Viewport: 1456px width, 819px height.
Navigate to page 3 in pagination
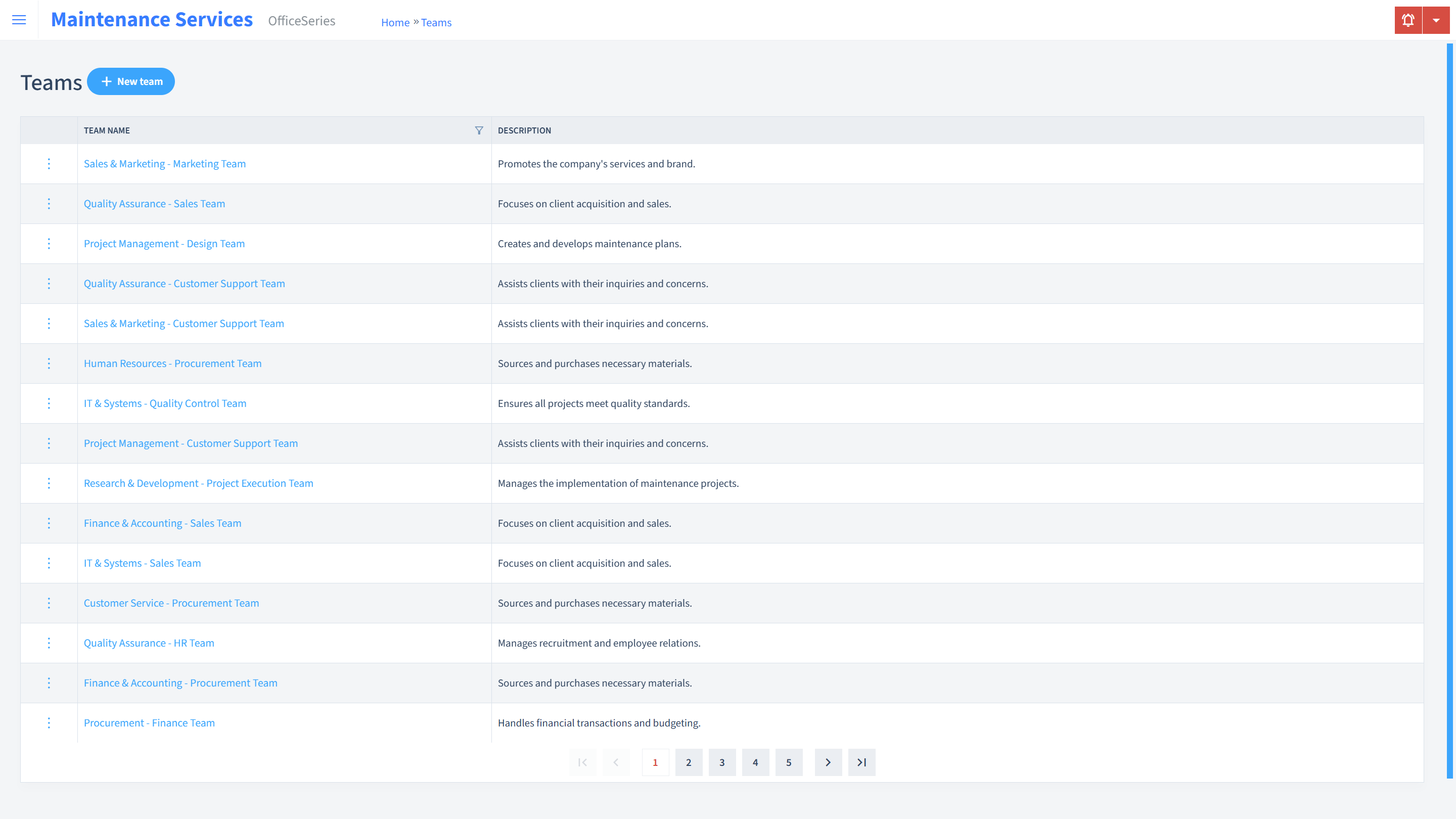pyautogui.click(x=722, y=762)
